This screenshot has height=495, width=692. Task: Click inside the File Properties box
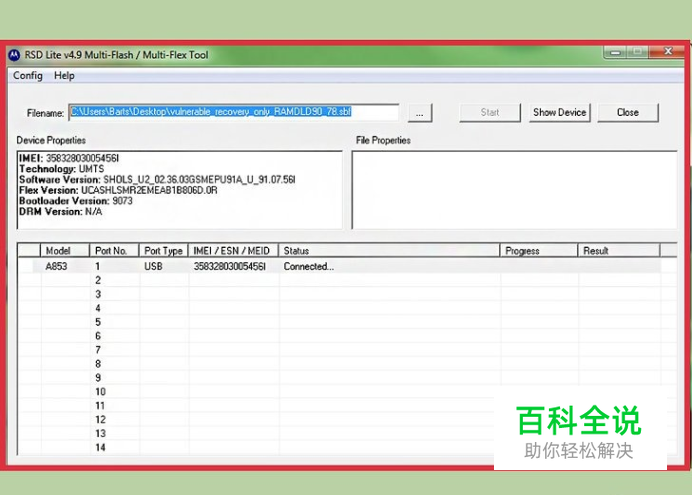514,190
